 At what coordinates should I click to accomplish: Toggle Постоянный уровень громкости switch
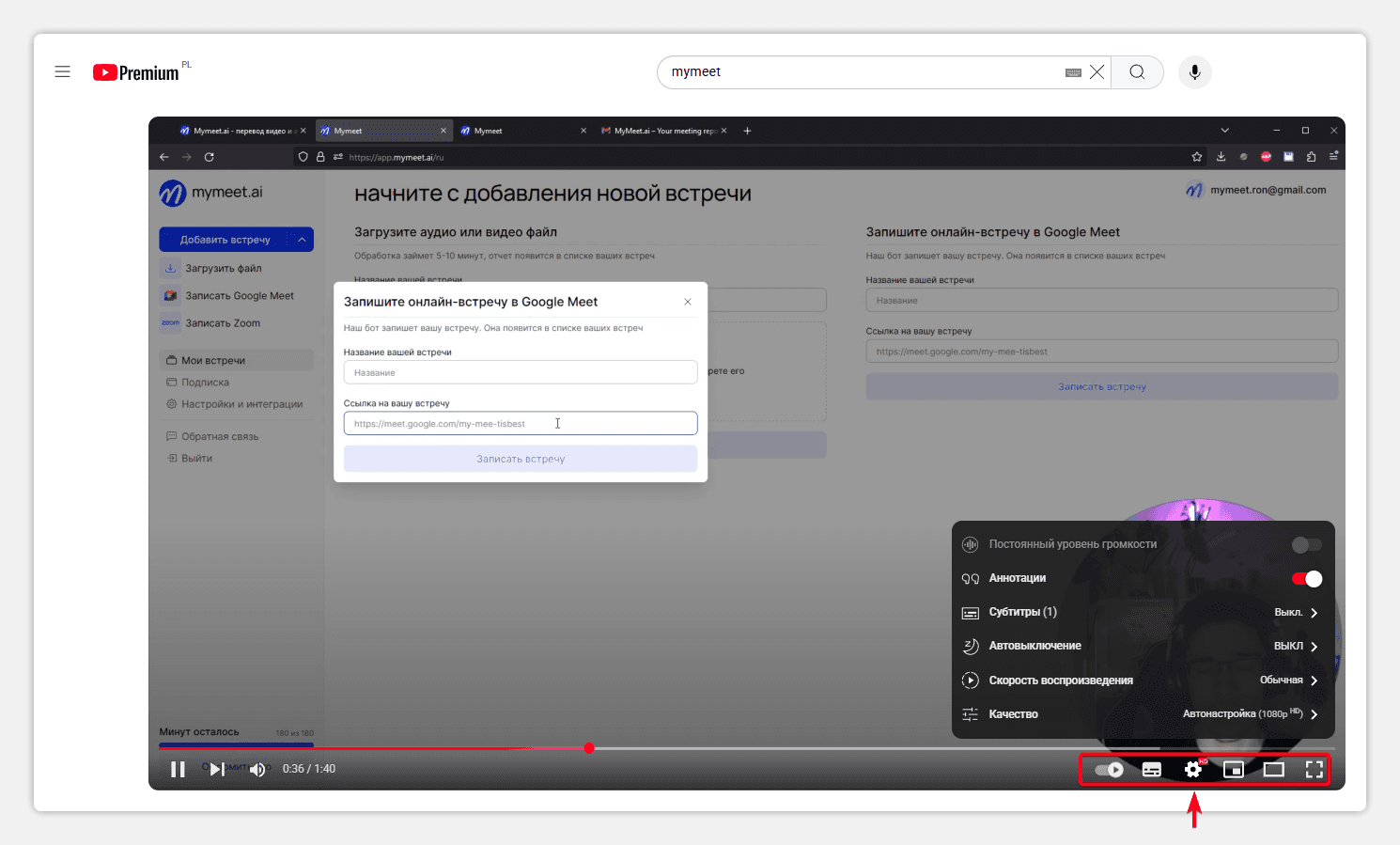click(x=1307, y=545)
